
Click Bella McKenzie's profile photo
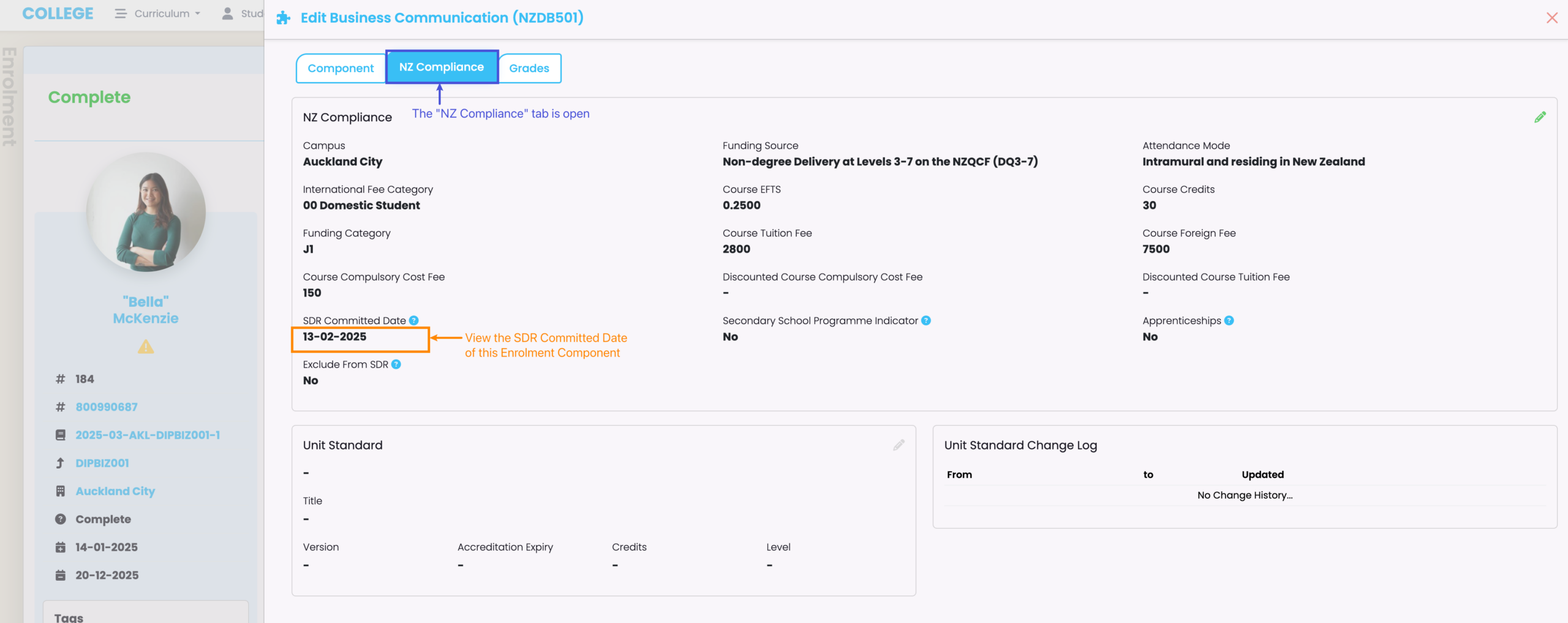click(146, 212)
